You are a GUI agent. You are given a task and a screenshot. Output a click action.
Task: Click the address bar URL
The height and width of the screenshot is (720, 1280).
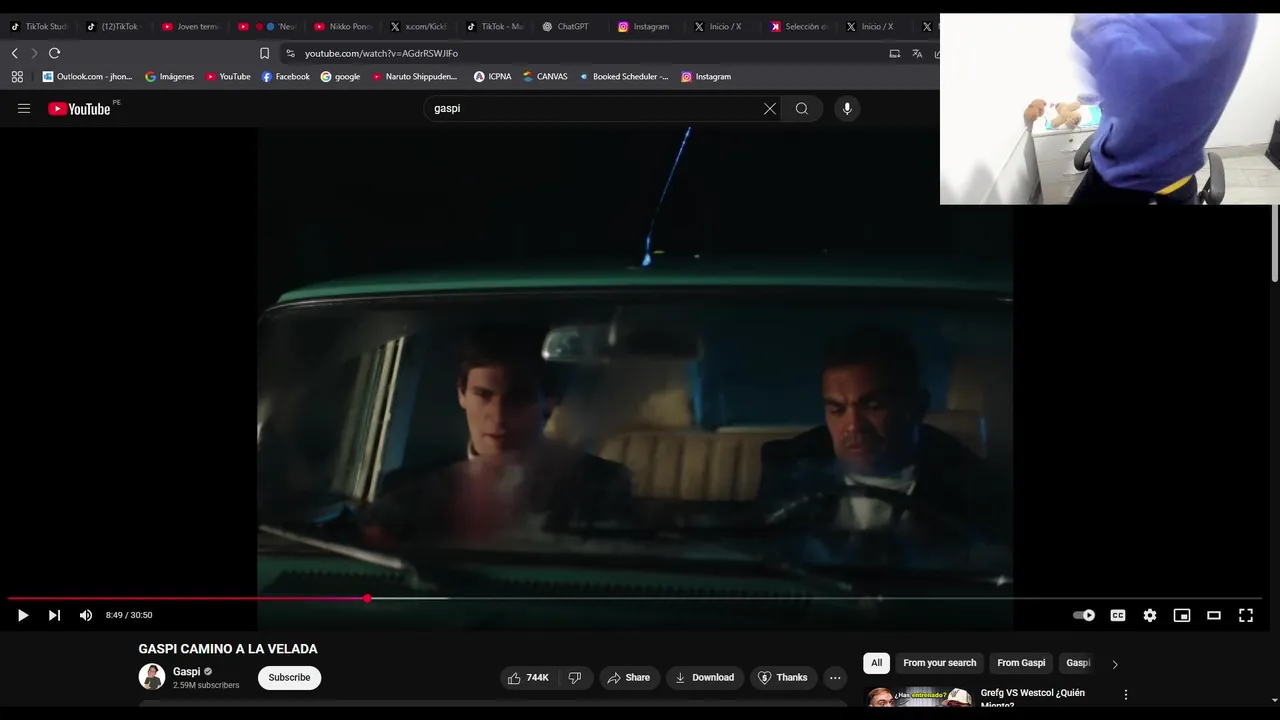[x=381, y=53]
